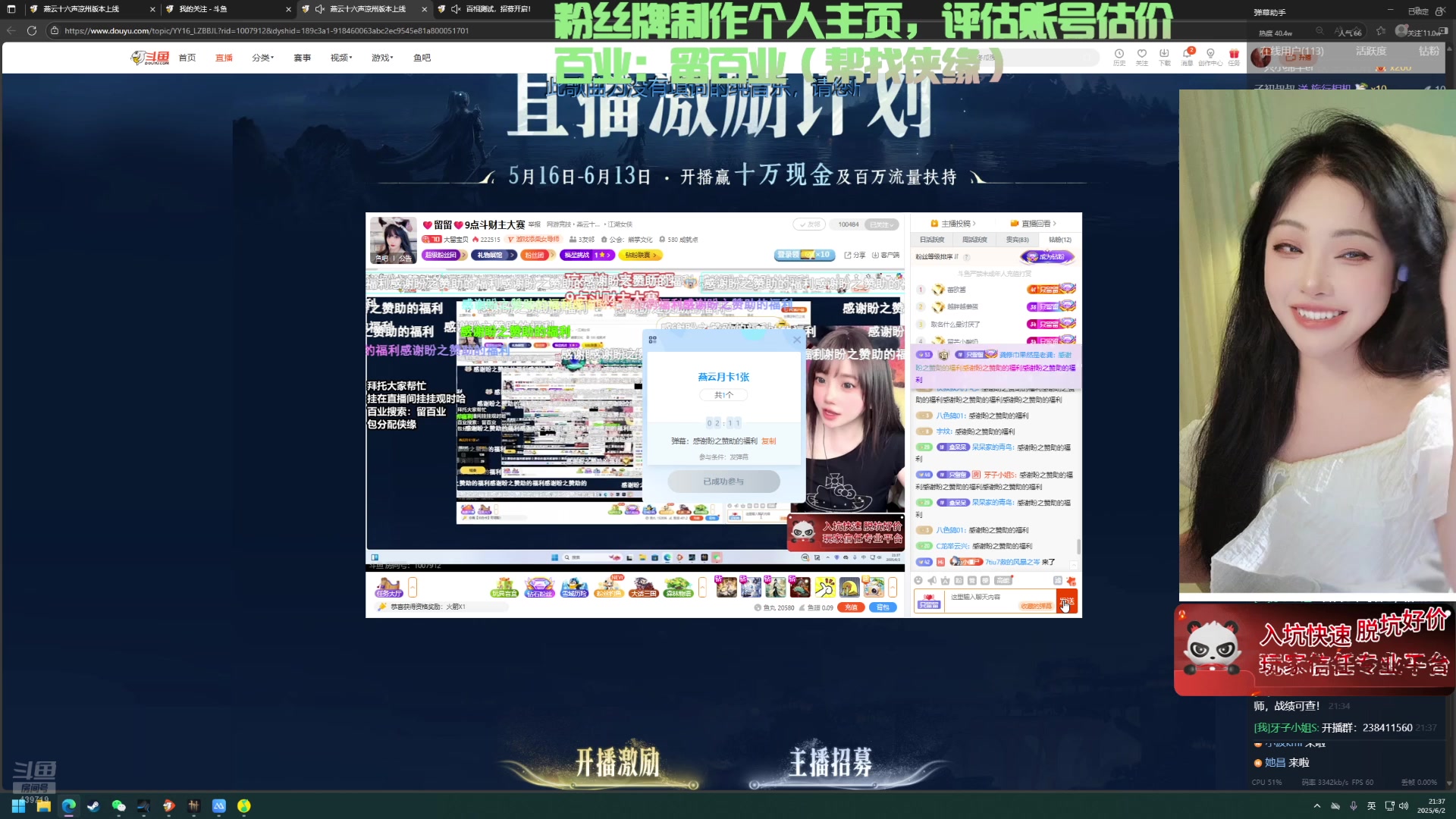The height and width of the screenshot is (819, 1456).
Task: Toggle the 已关注 follow button
Action: pyautogui.click(x=881, y=224)
